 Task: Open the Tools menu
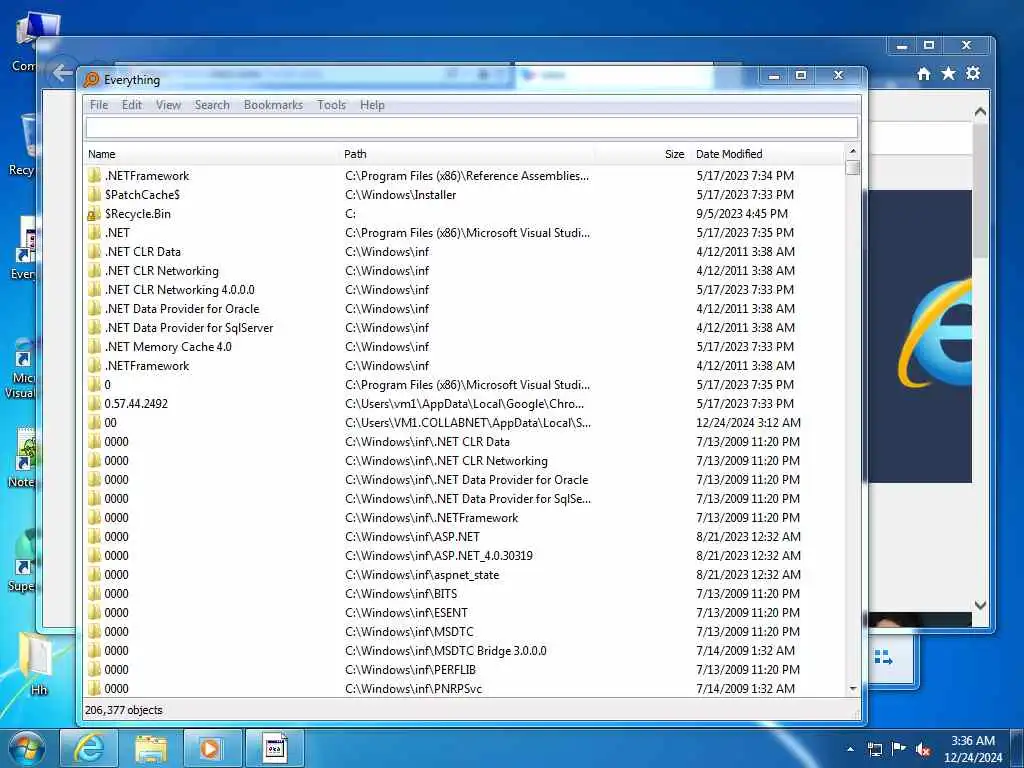click(x=331, y=105)
